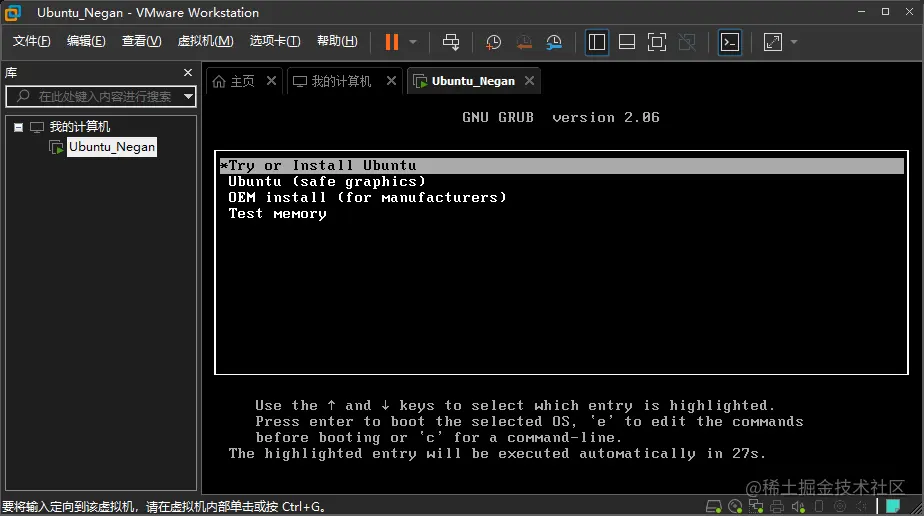Pause the virtual machine with orange pause button
Image resolution: width=924 pixels, height=516 pixels.
coord(392,42)
